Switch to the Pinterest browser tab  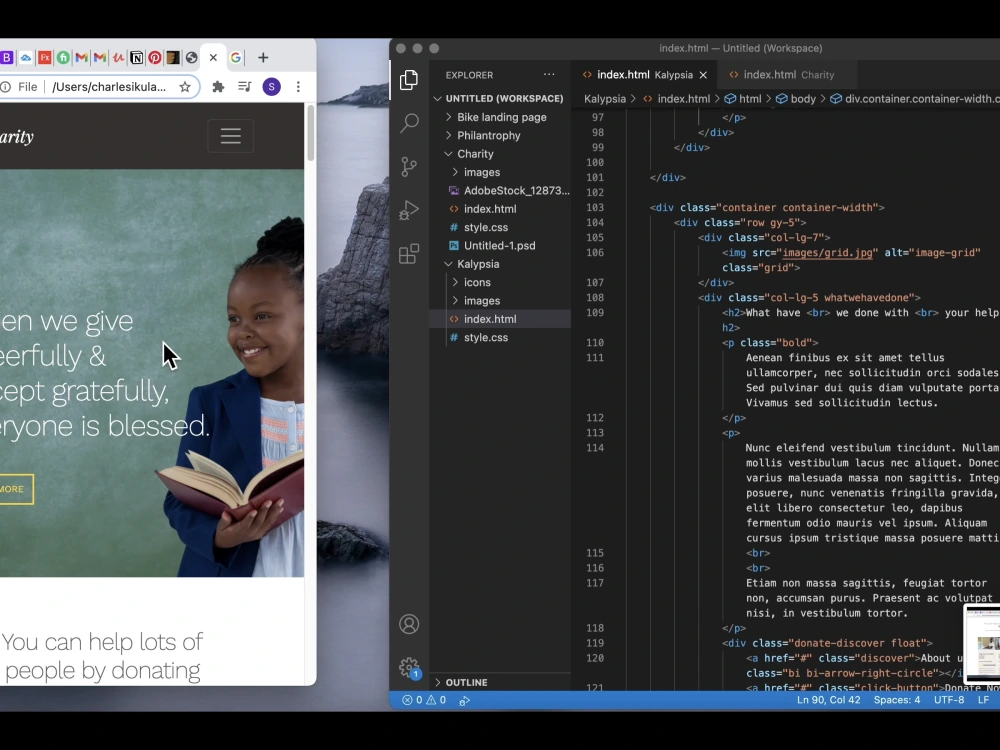[154, 57]
